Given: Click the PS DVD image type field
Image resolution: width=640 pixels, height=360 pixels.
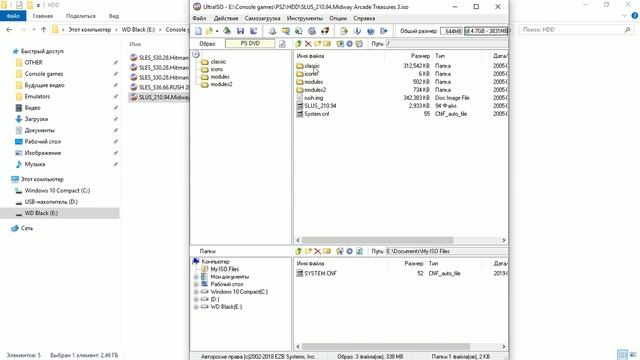Looking at the screenshot, I should (250, 43).
